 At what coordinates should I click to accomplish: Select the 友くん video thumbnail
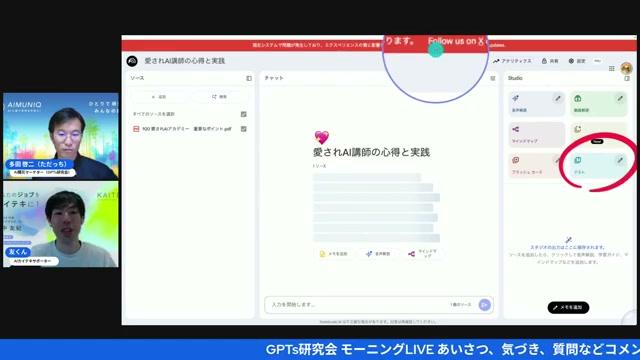[61, 224]
